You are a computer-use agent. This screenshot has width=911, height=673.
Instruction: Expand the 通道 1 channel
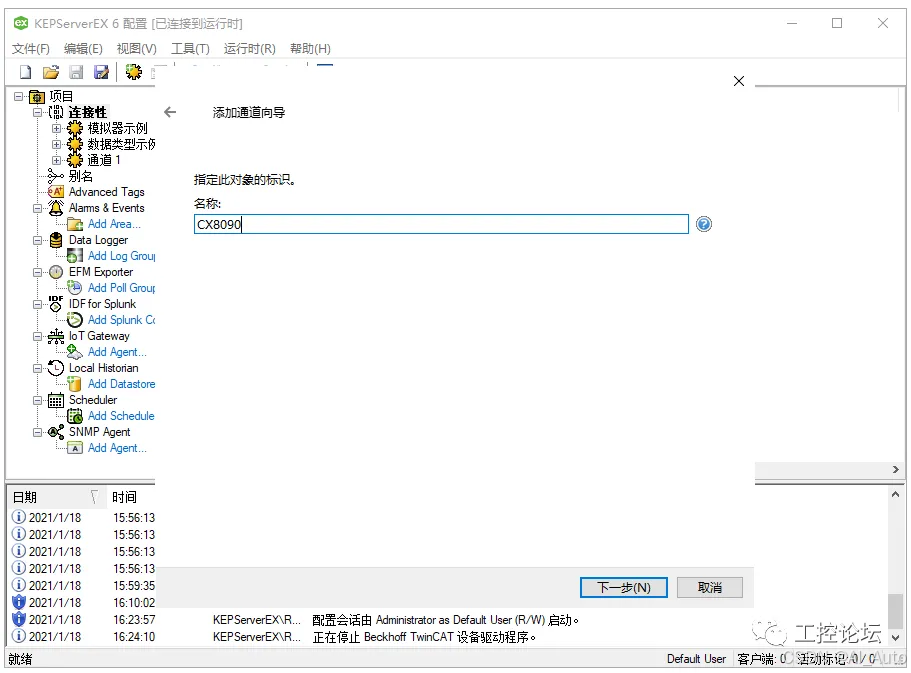click(56, 160)
